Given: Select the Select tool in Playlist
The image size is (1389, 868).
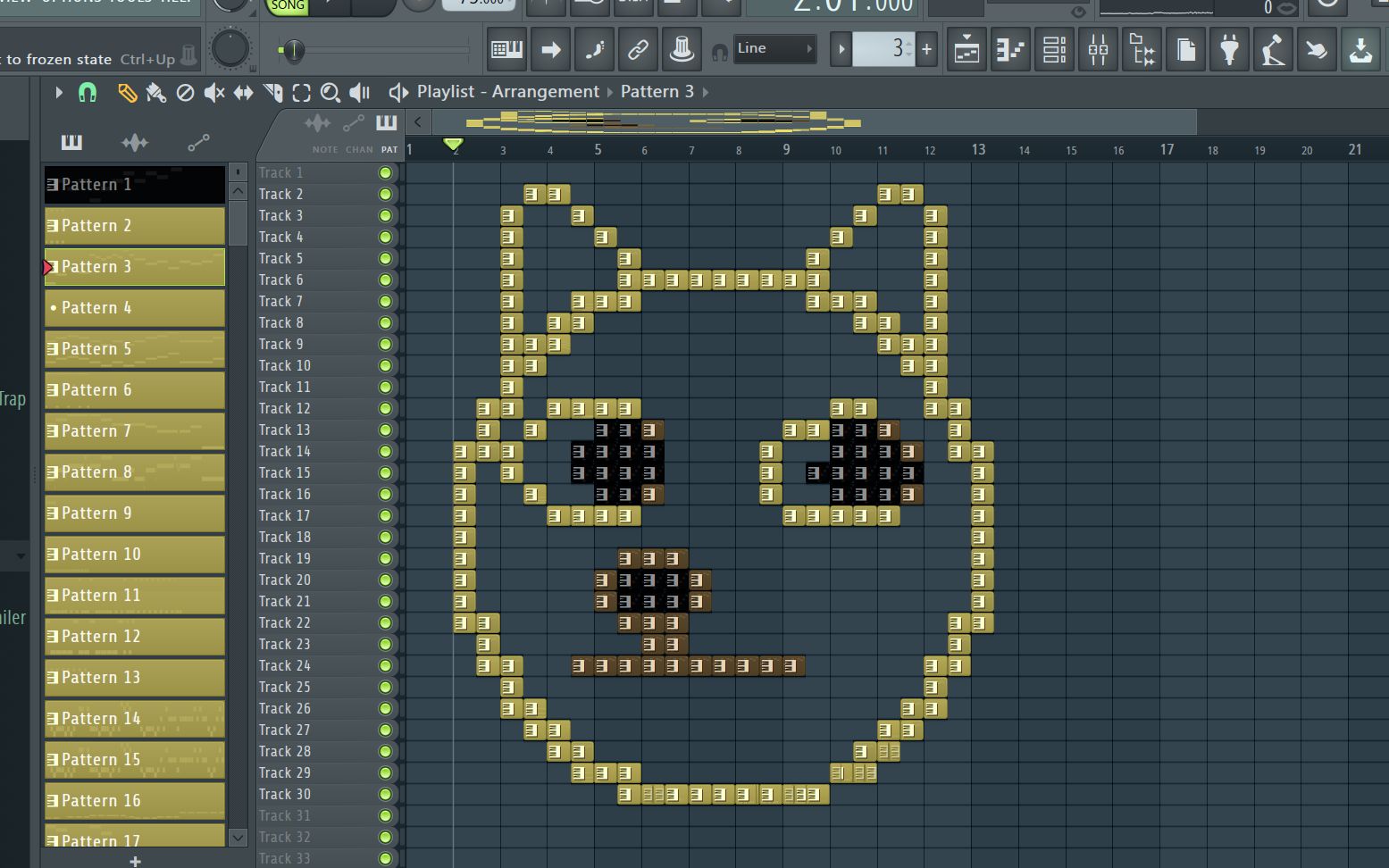Looking at the screenshot, I should click(301, 92).
